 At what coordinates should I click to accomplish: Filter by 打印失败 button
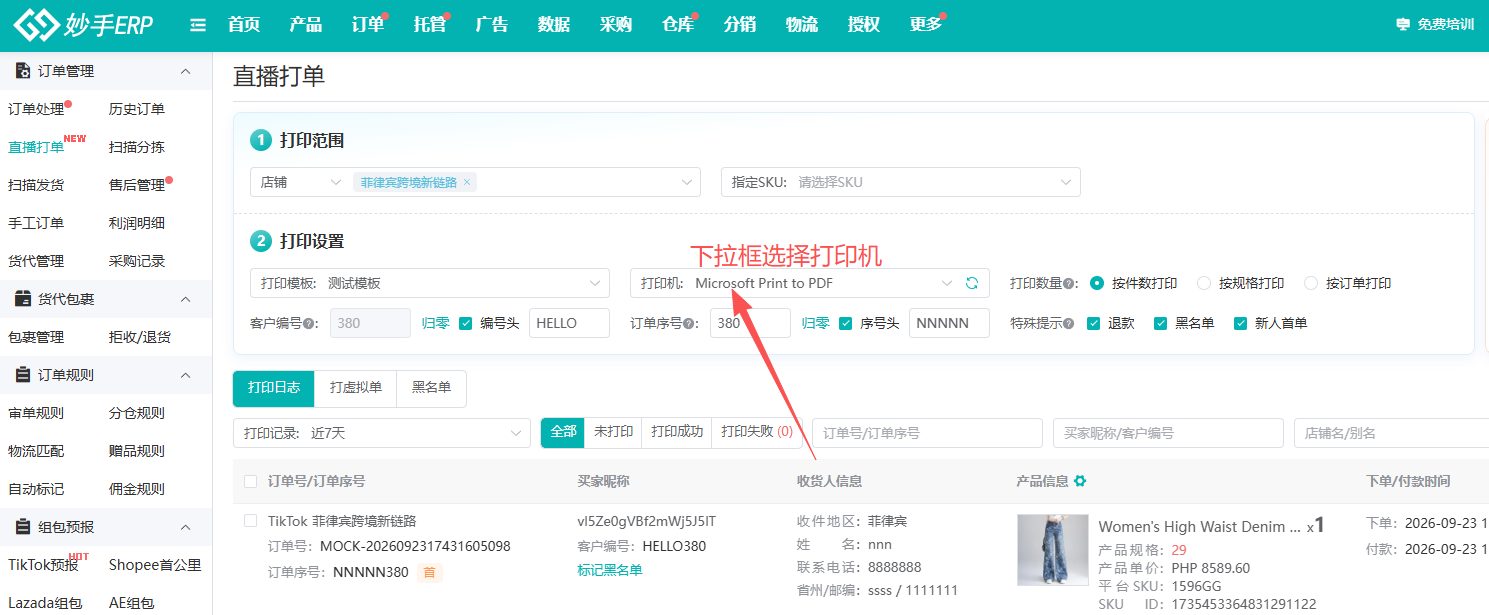tap(757, 432)
